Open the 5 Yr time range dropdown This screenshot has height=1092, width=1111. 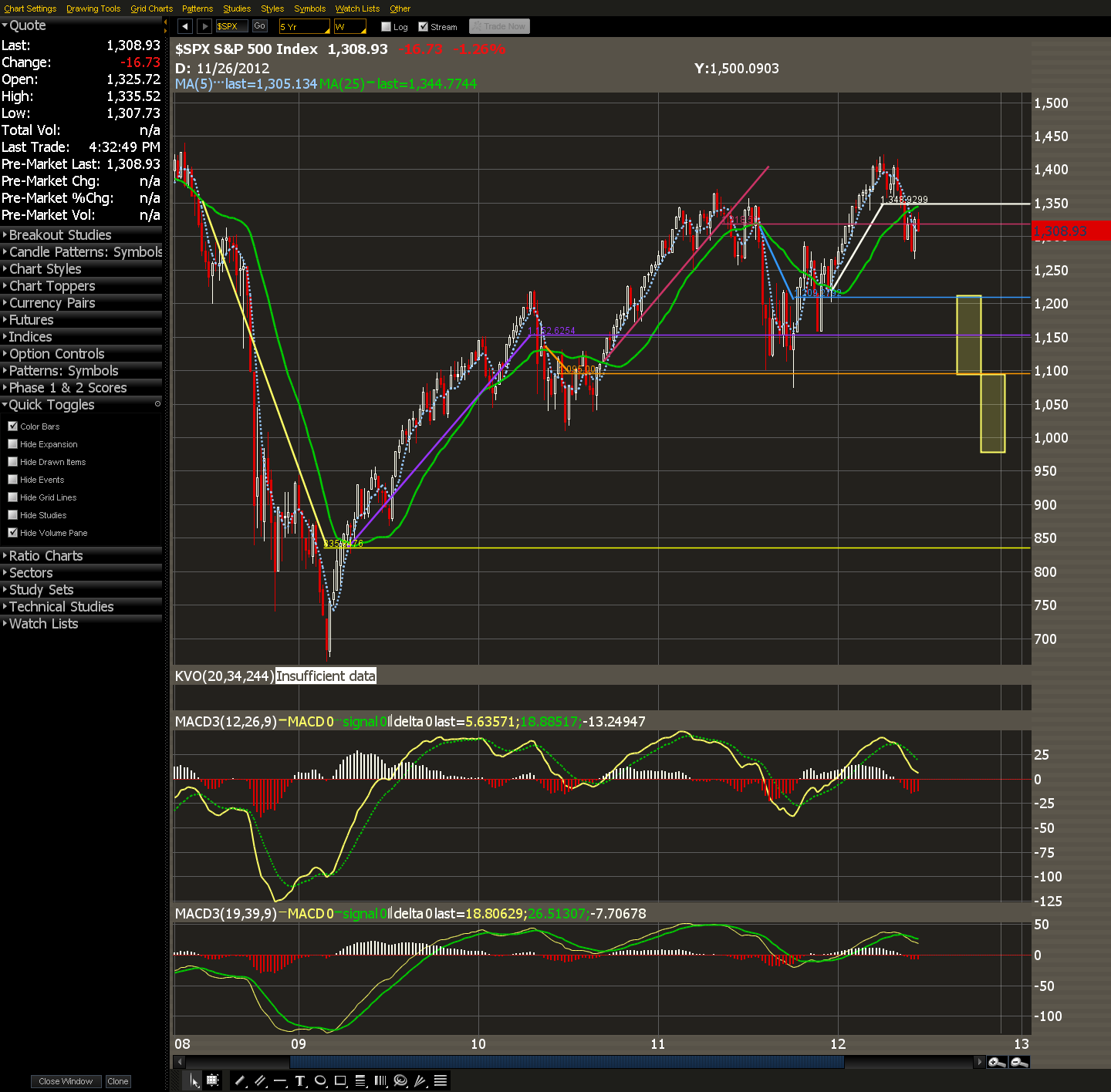click(x=304, y=26)
